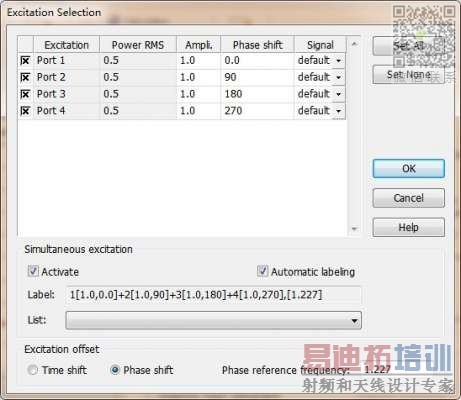Screen dimensions: 461x400
Task: Open Port 1 signal dropdown
Action: 338,61
